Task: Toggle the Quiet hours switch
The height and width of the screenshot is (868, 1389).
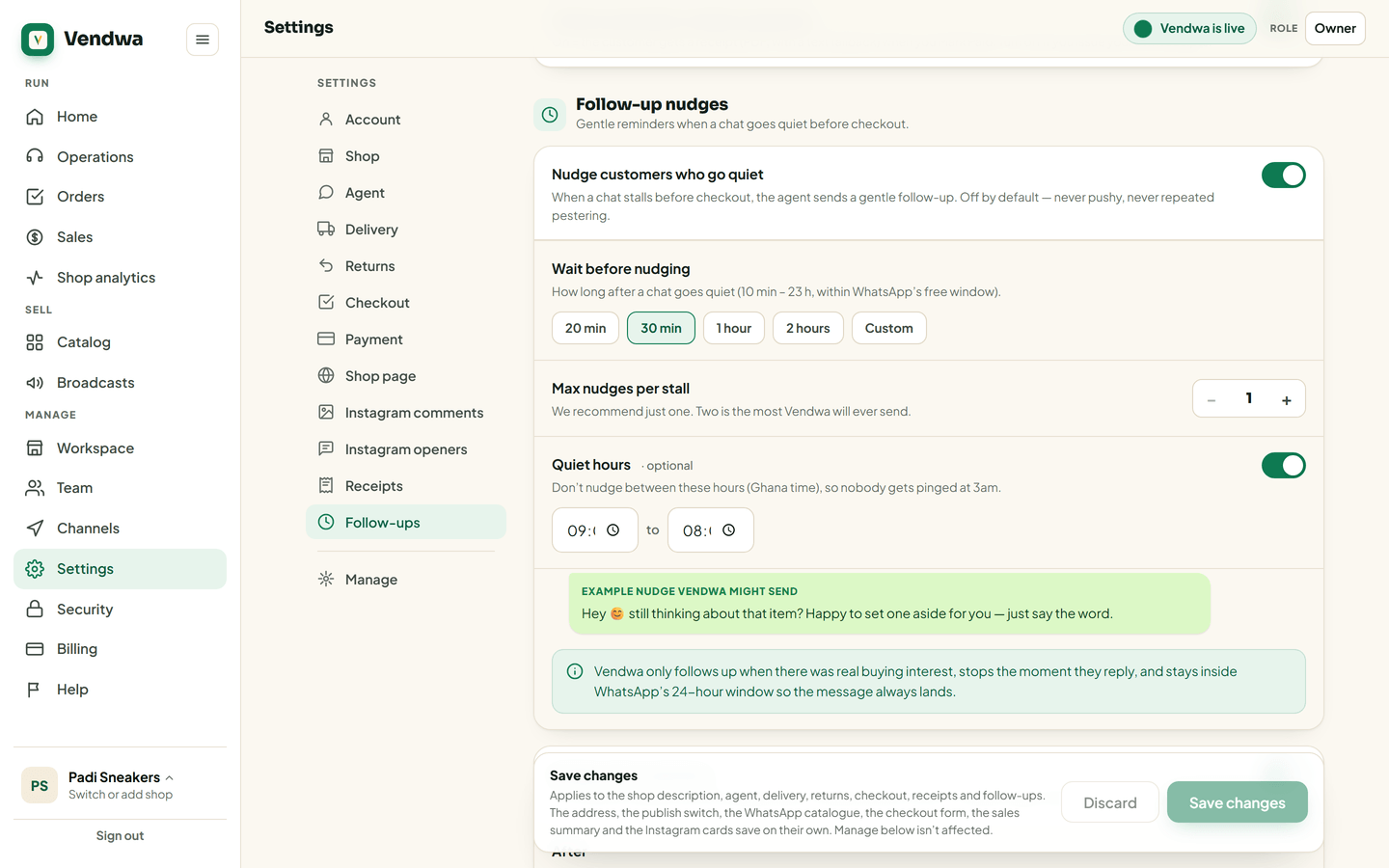Action: pyautogui.click(x=1283, y=466)
